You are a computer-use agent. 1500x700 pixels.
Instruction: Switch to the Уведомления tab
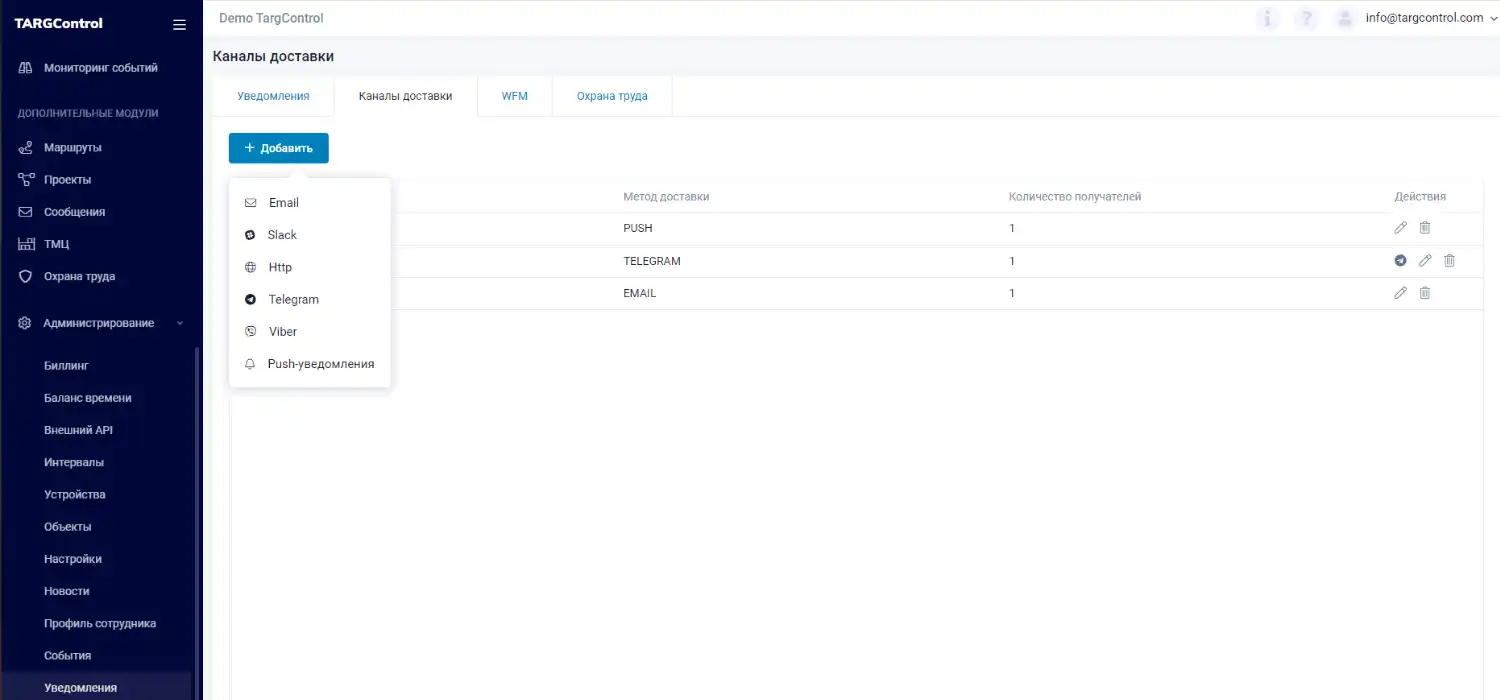click(273, 96)
